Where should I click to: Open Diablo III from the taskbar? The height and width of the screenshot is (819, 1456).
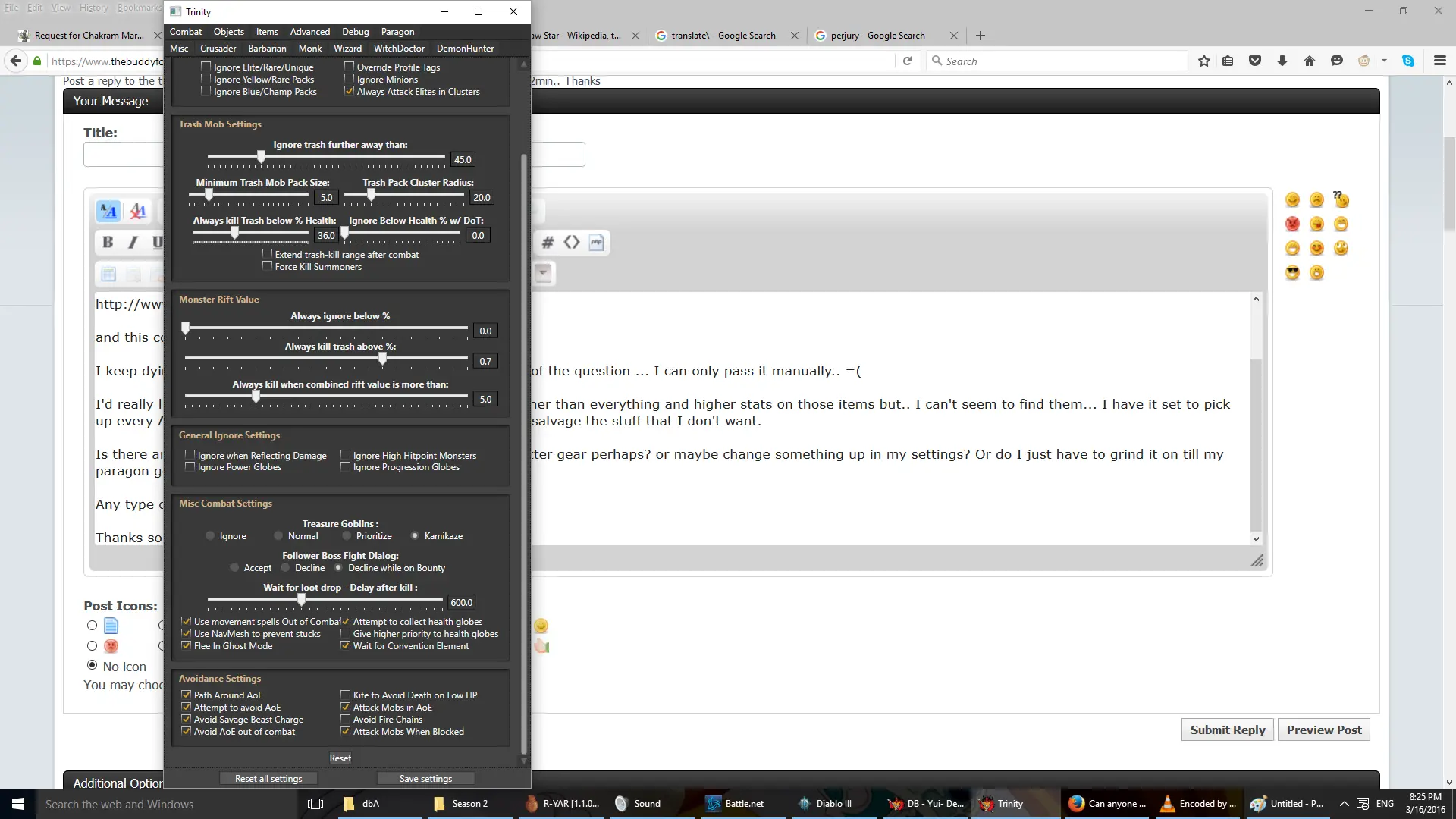827,804
